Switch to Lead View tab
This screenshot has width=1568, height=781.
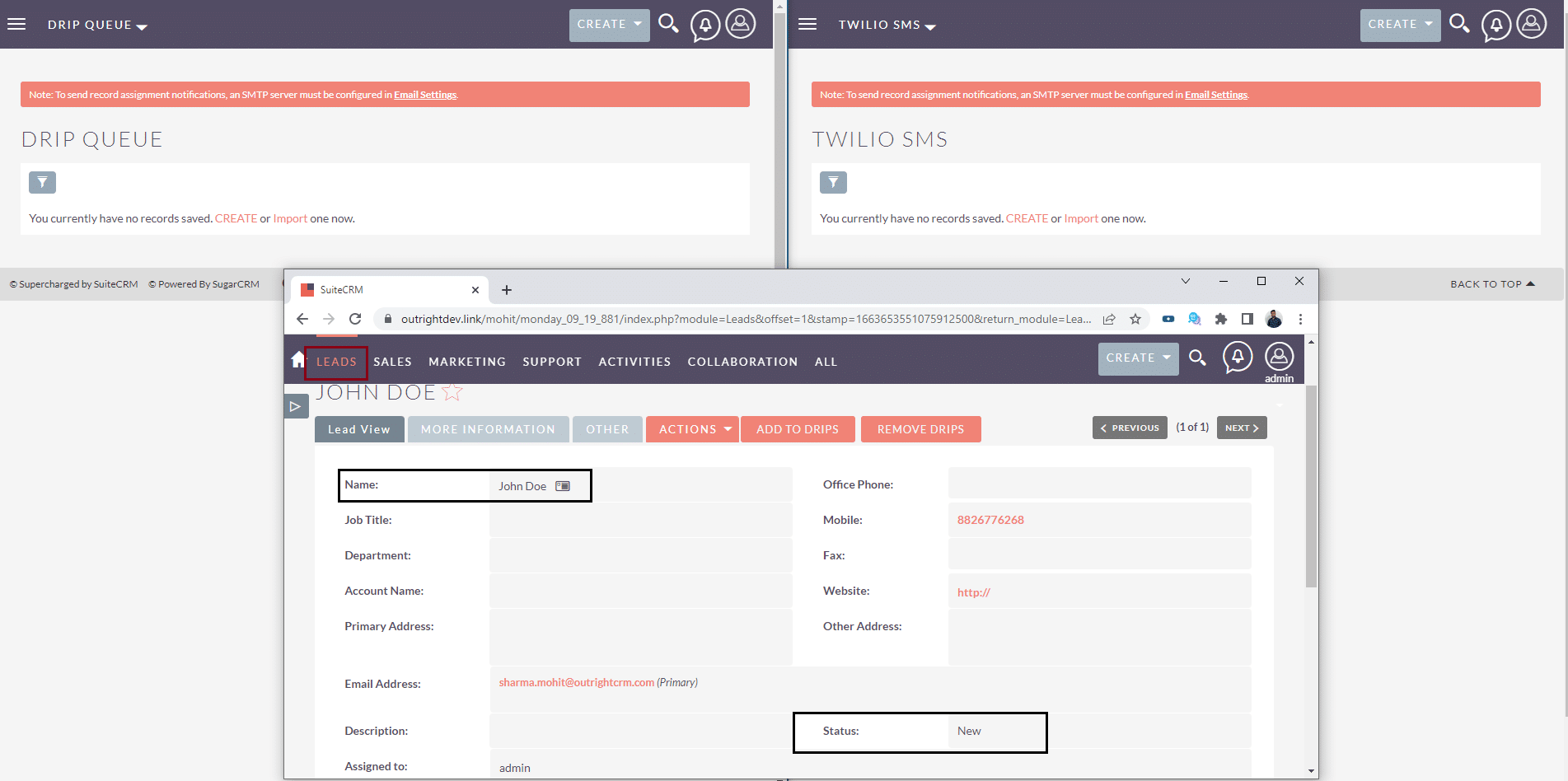click(x=359, y=429)
